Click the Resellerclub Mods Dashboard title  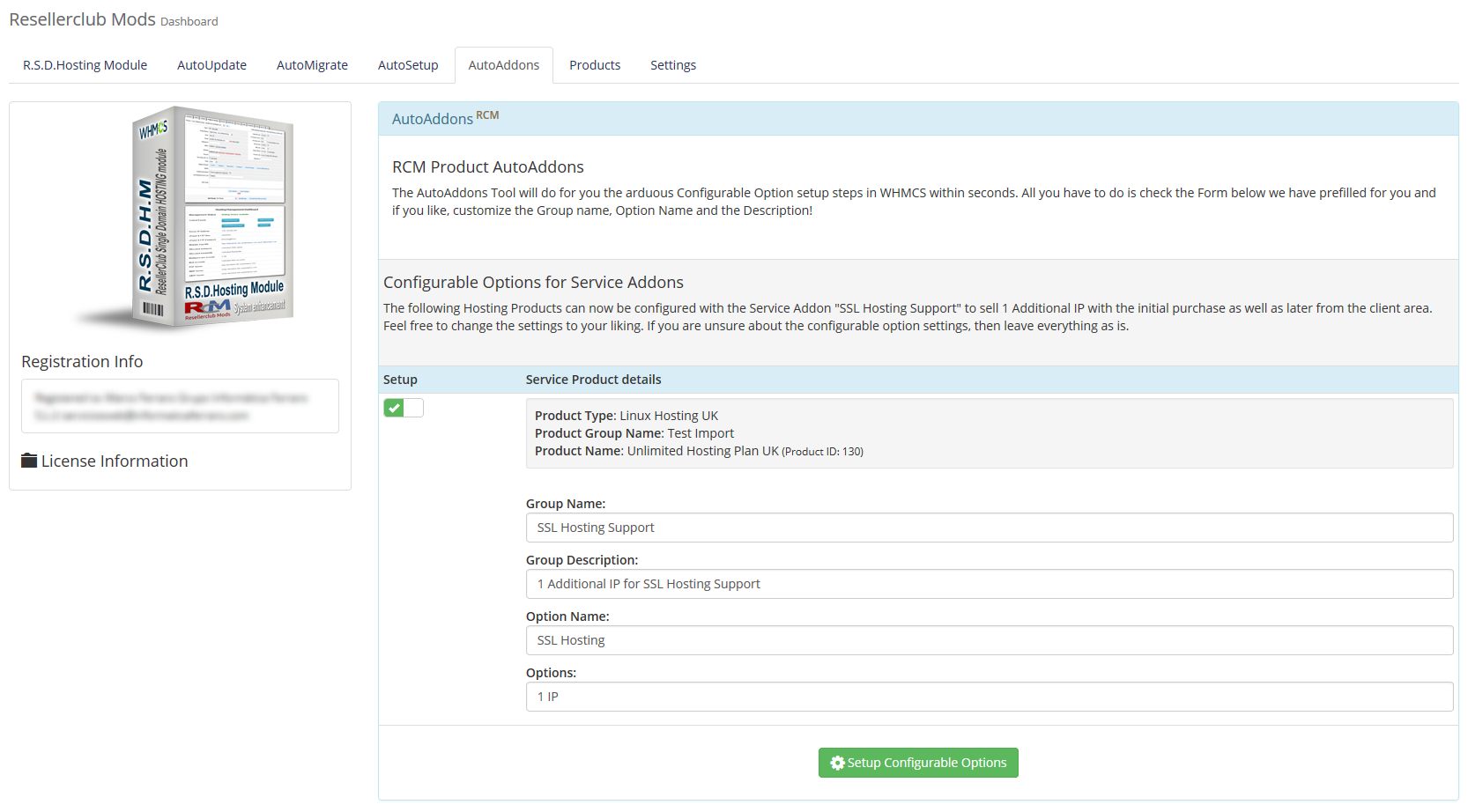[114, 19]
